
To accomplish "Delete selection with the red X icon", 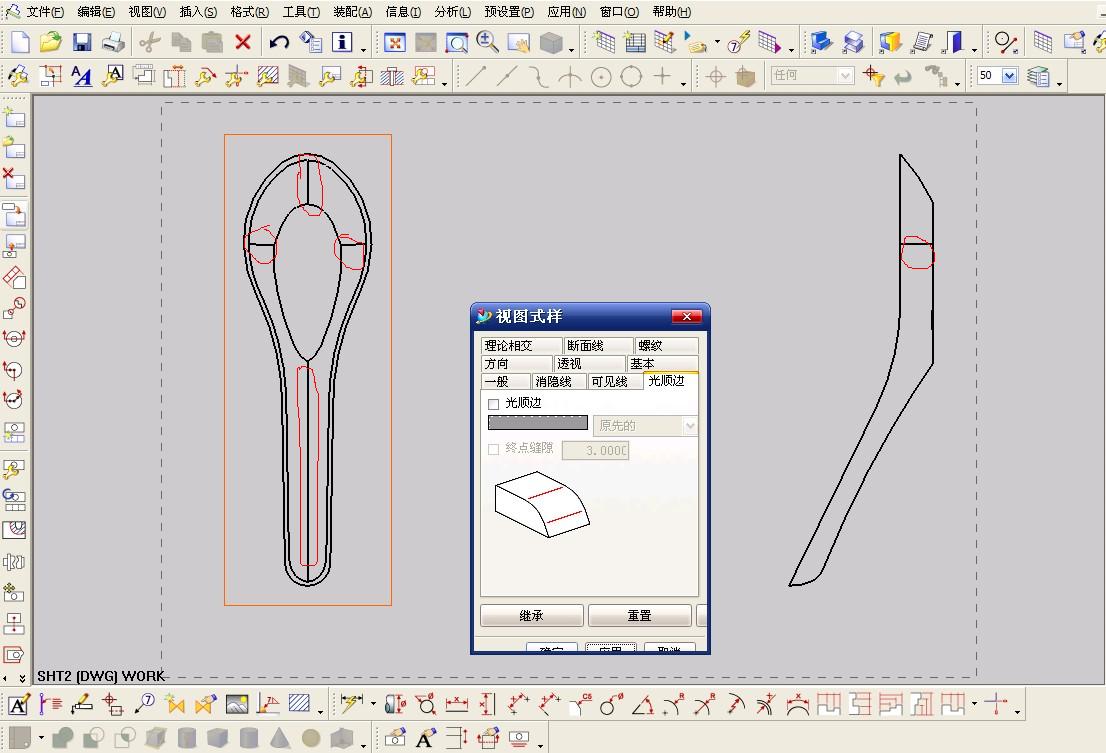I will tap(243, 42).
